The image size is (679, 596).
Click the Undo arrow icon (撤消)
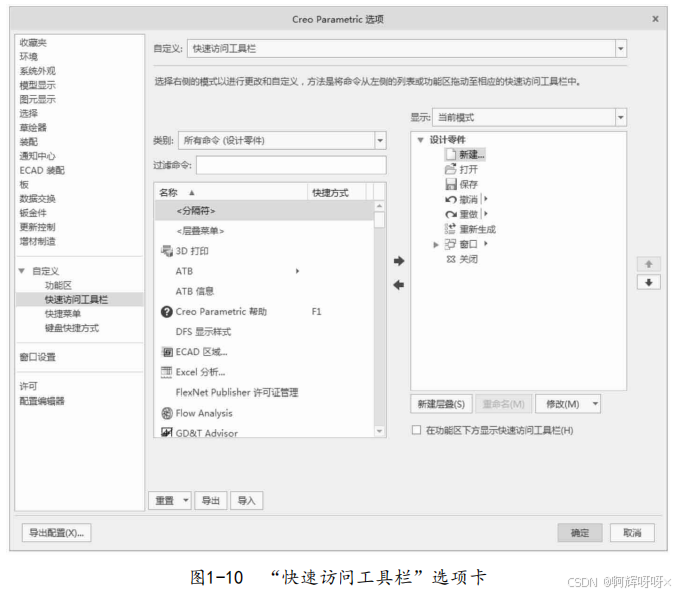coord(451,199)
